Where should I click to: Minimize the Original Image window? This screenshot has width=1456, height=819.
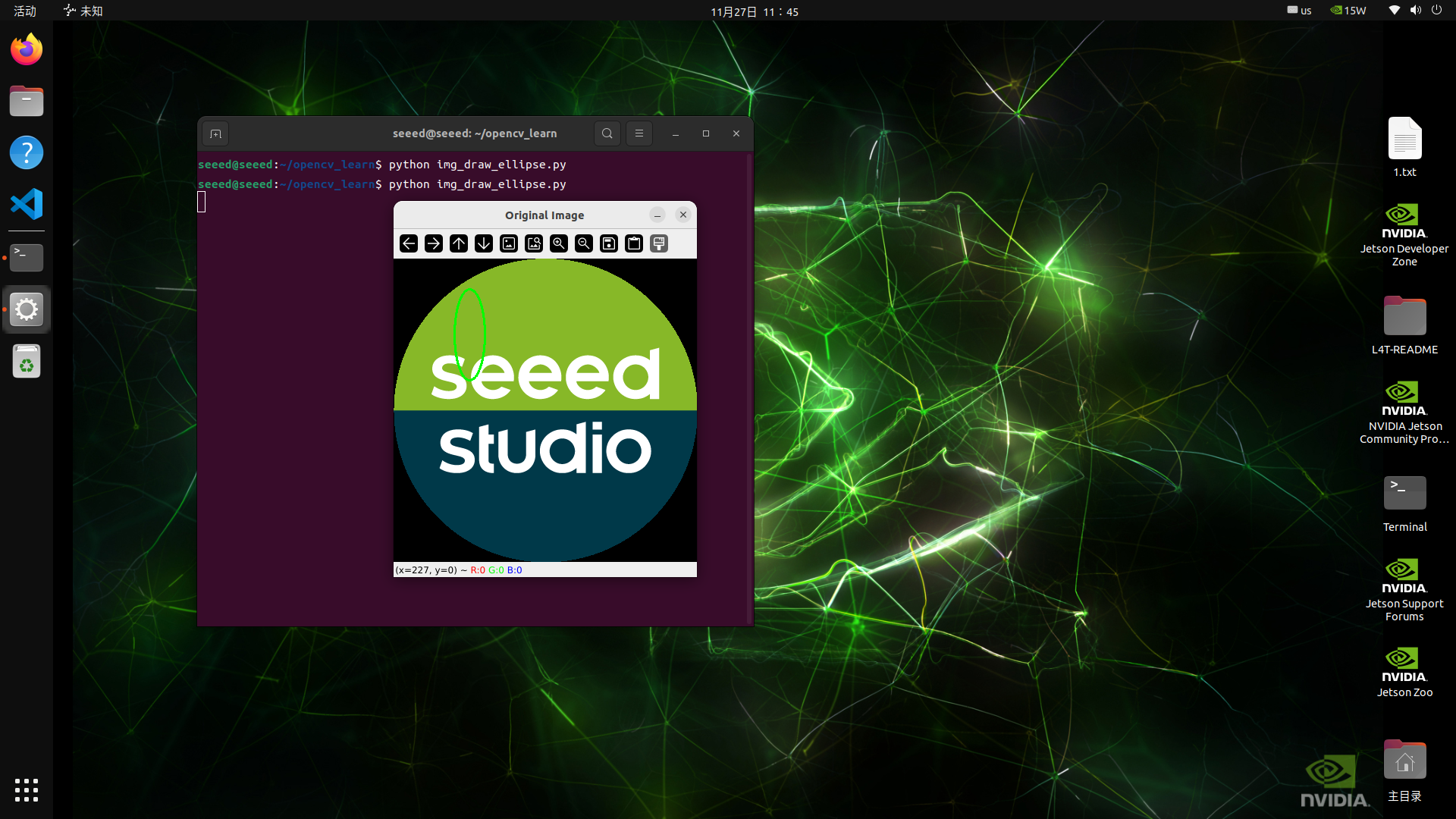(x=657, y=215)
